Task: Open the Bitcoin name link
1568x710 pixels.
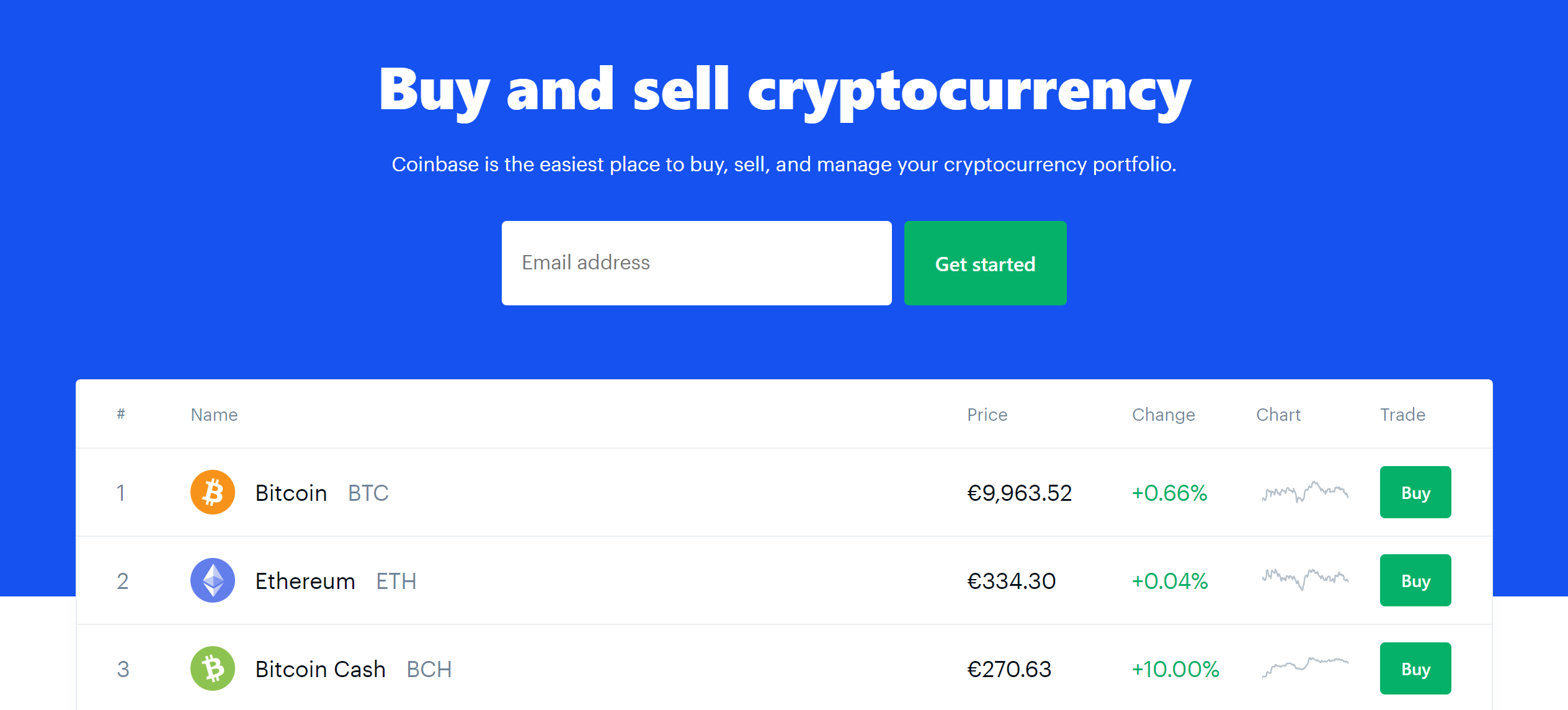Action: click(x=291, y=493)
